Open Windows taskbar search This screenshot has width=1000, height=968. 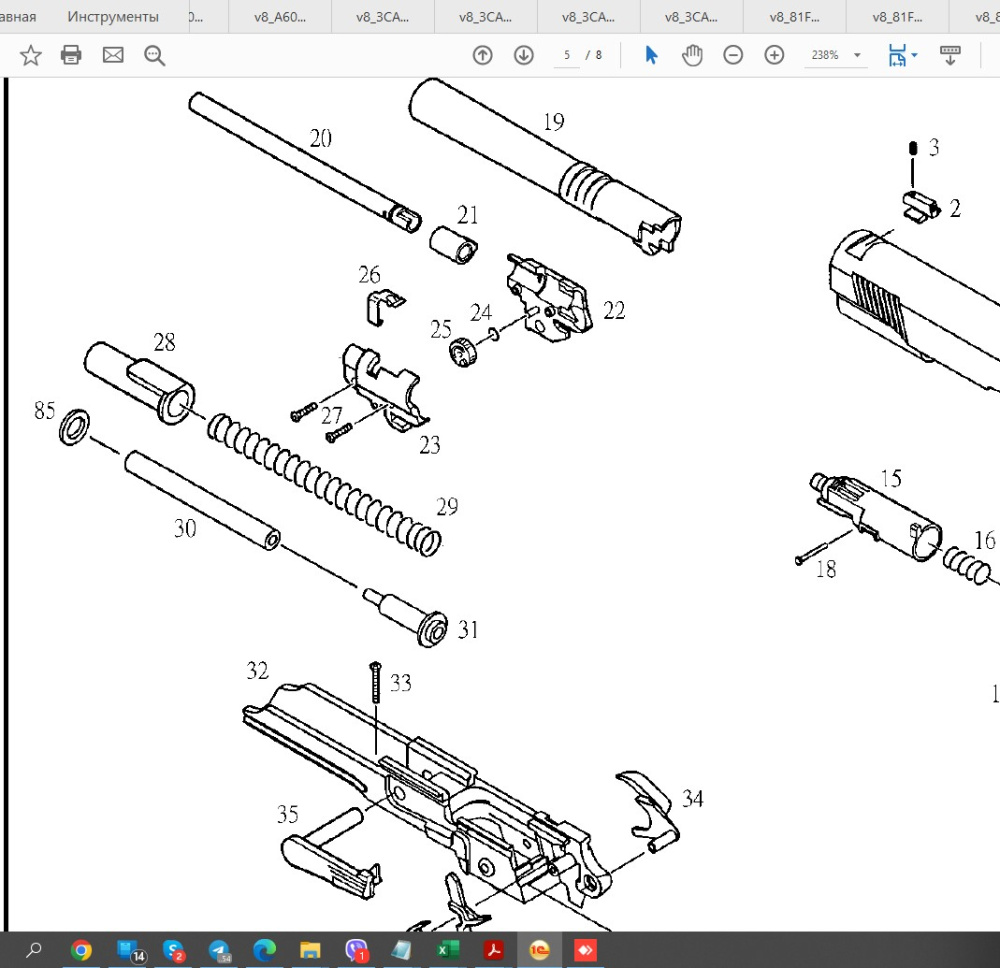[x=34, y=950]
